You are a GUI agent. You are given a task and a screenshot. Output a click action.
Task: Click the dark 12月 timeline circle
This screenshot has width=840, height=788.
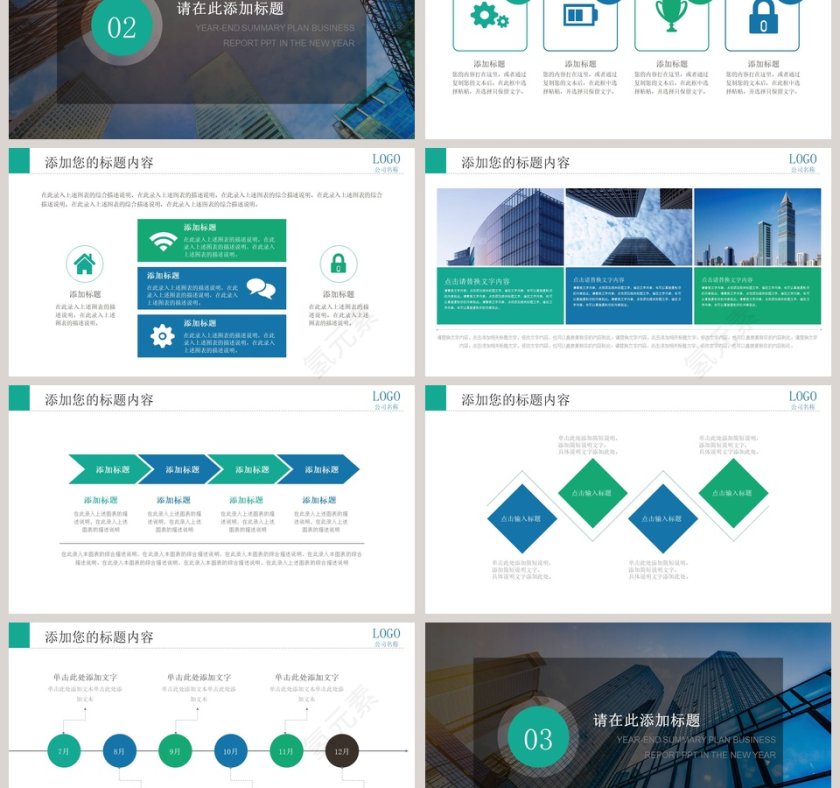[x=342, y=751]
